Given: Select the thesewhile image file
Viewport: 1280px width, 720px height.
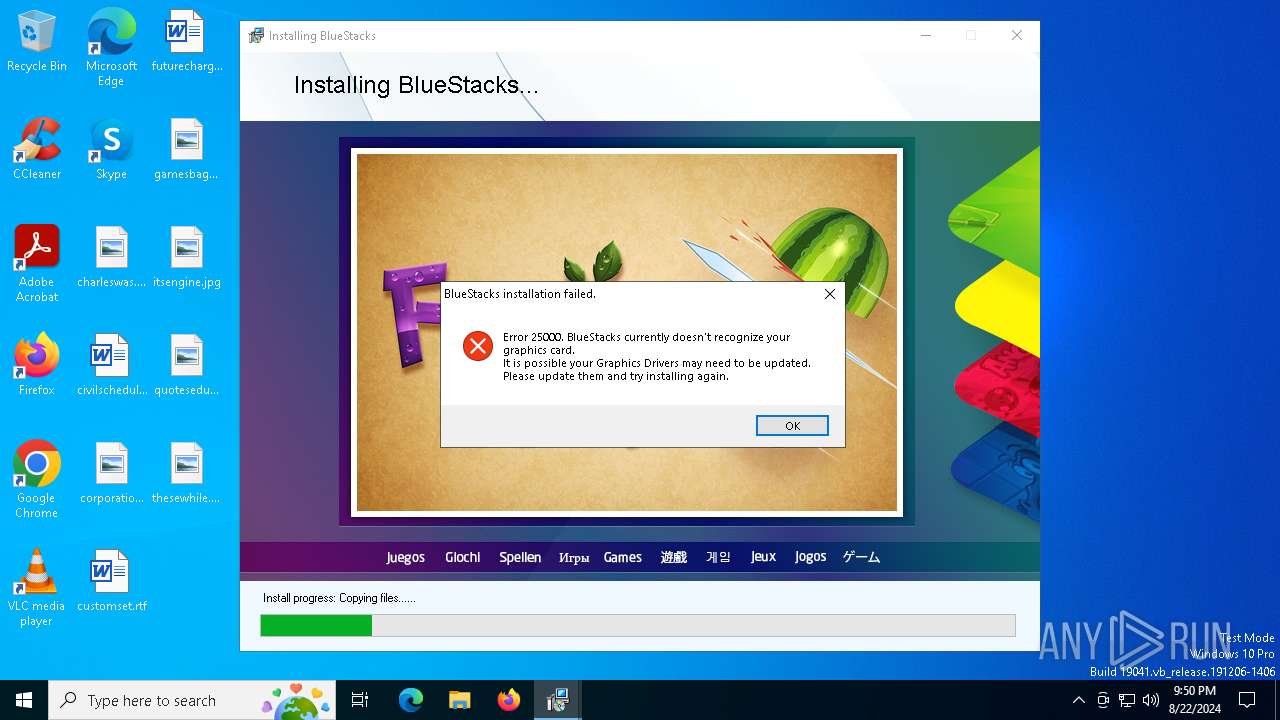Looking at the screenshot, I should (187, 474).
